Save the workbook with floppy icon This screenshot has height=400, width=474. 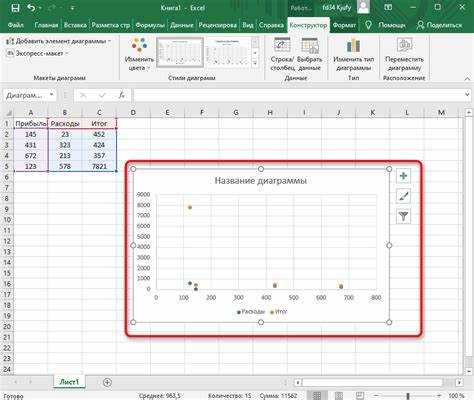coord(15,8)
